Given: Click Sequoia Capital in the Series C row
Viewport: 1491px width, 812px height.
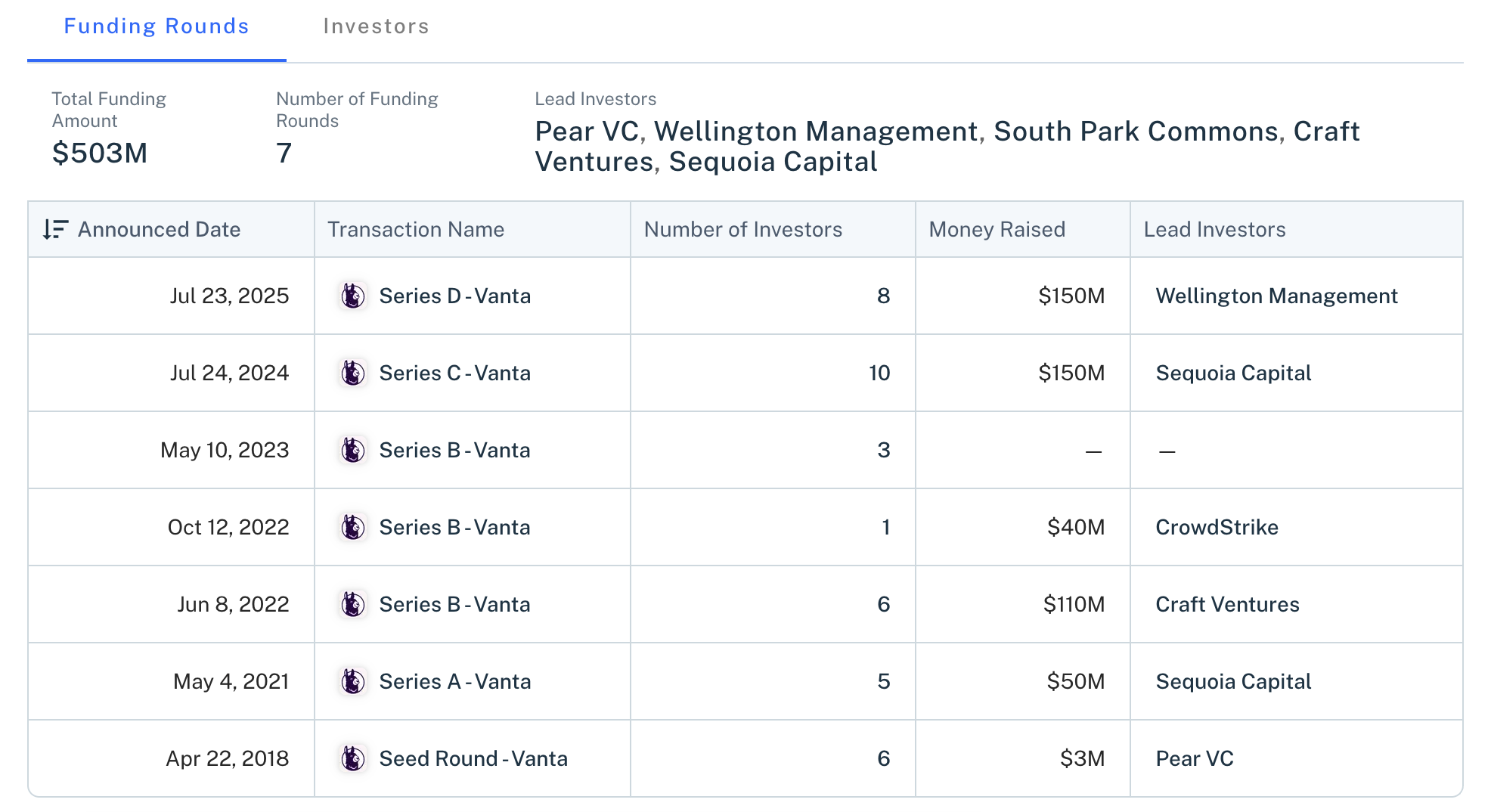Looking at the screenshot, I should point(1233,373).
